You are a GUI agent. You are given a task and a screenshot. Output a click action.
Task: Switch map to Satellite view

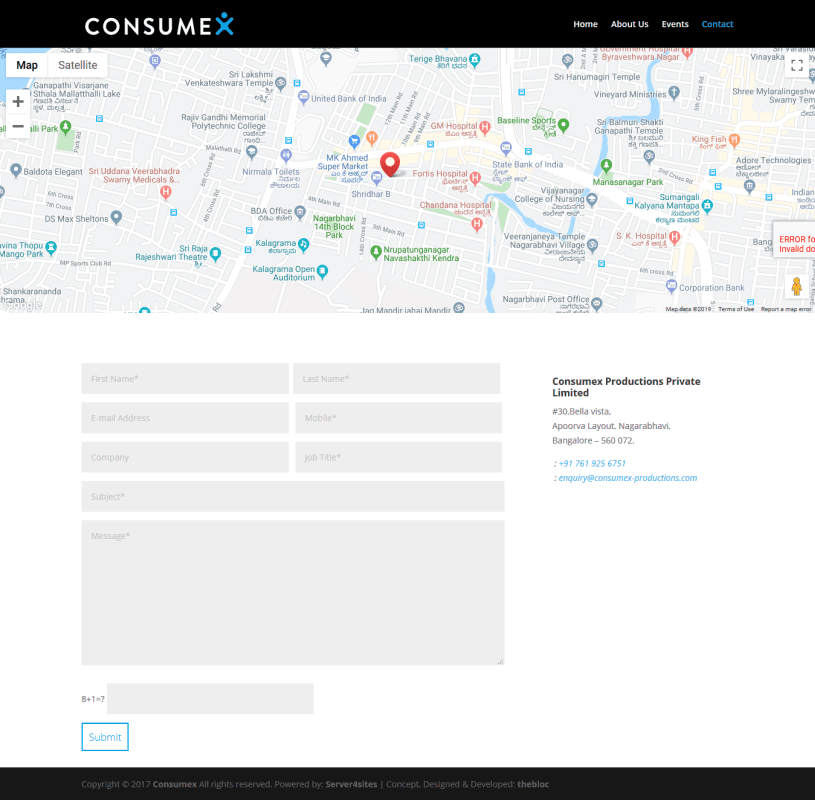coord(77,65)
